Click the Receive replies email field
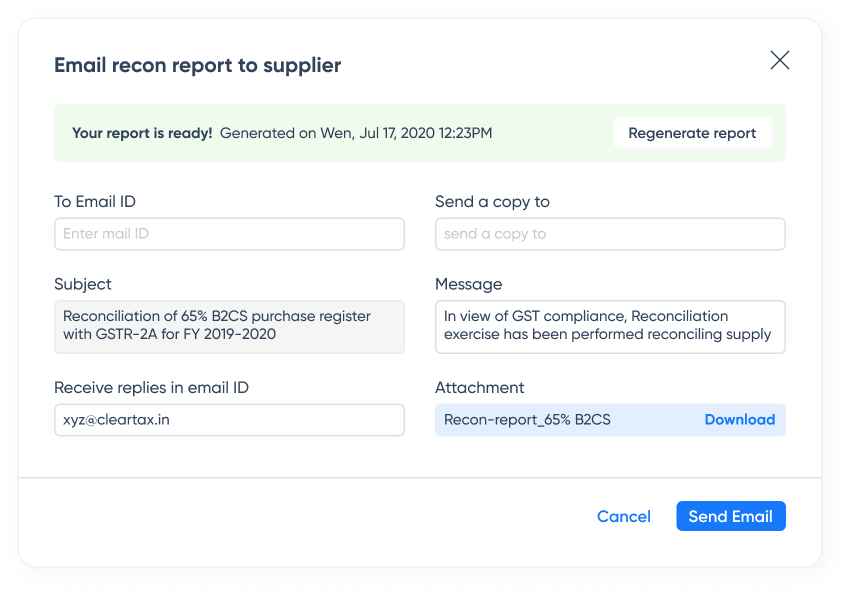The image size is (851, 596). point(229,420)
